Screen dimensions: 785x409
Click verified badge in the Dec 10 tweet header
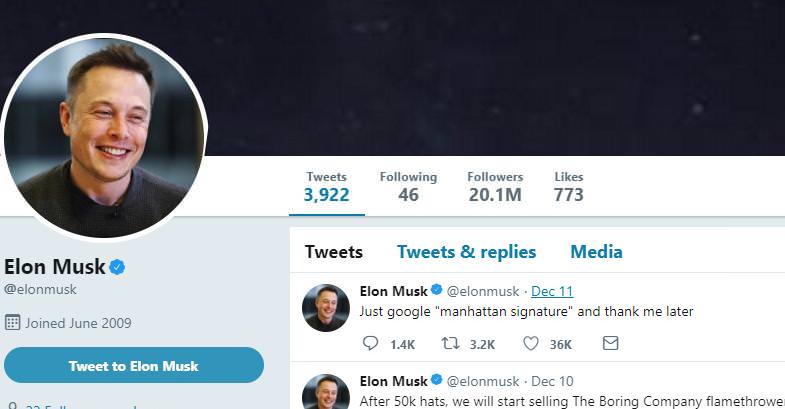[437, 379]
